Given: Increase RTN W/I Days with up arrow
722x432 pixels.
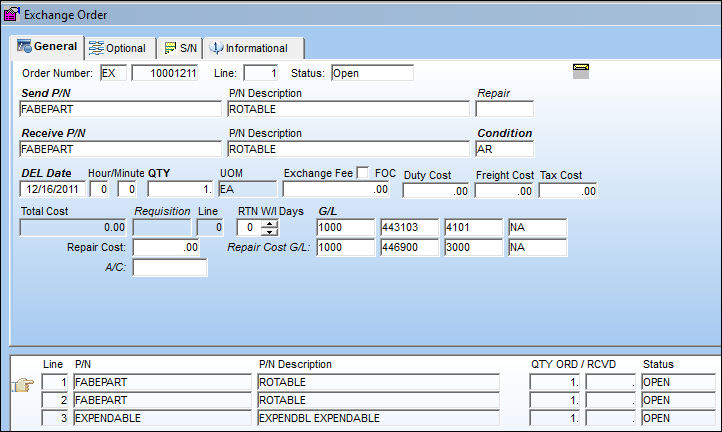Looking at the screenshot, I should [269, 224].
